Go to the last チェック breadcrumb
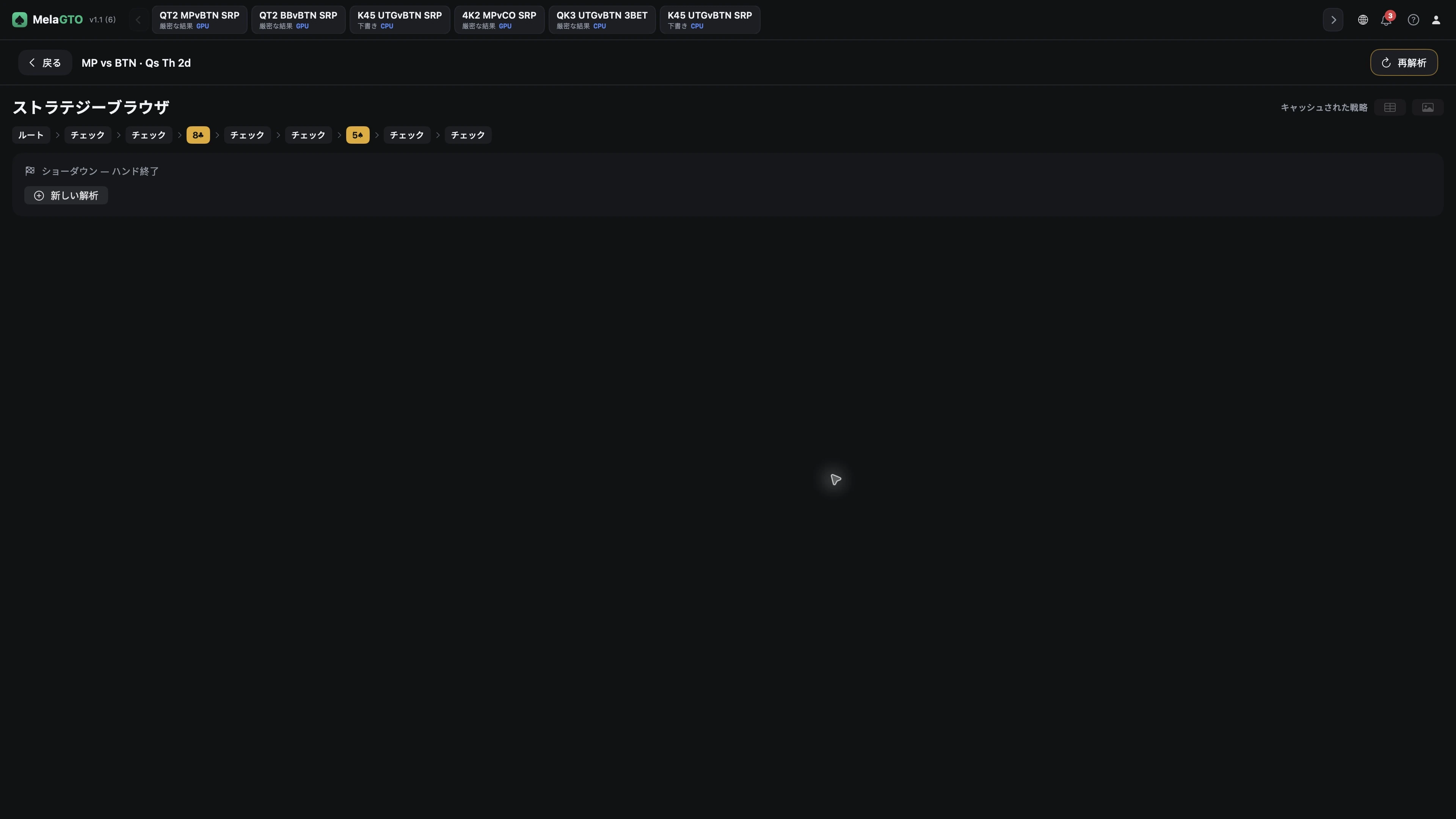This screenshot has height=819, width=1456. click(x=468, y=135)
